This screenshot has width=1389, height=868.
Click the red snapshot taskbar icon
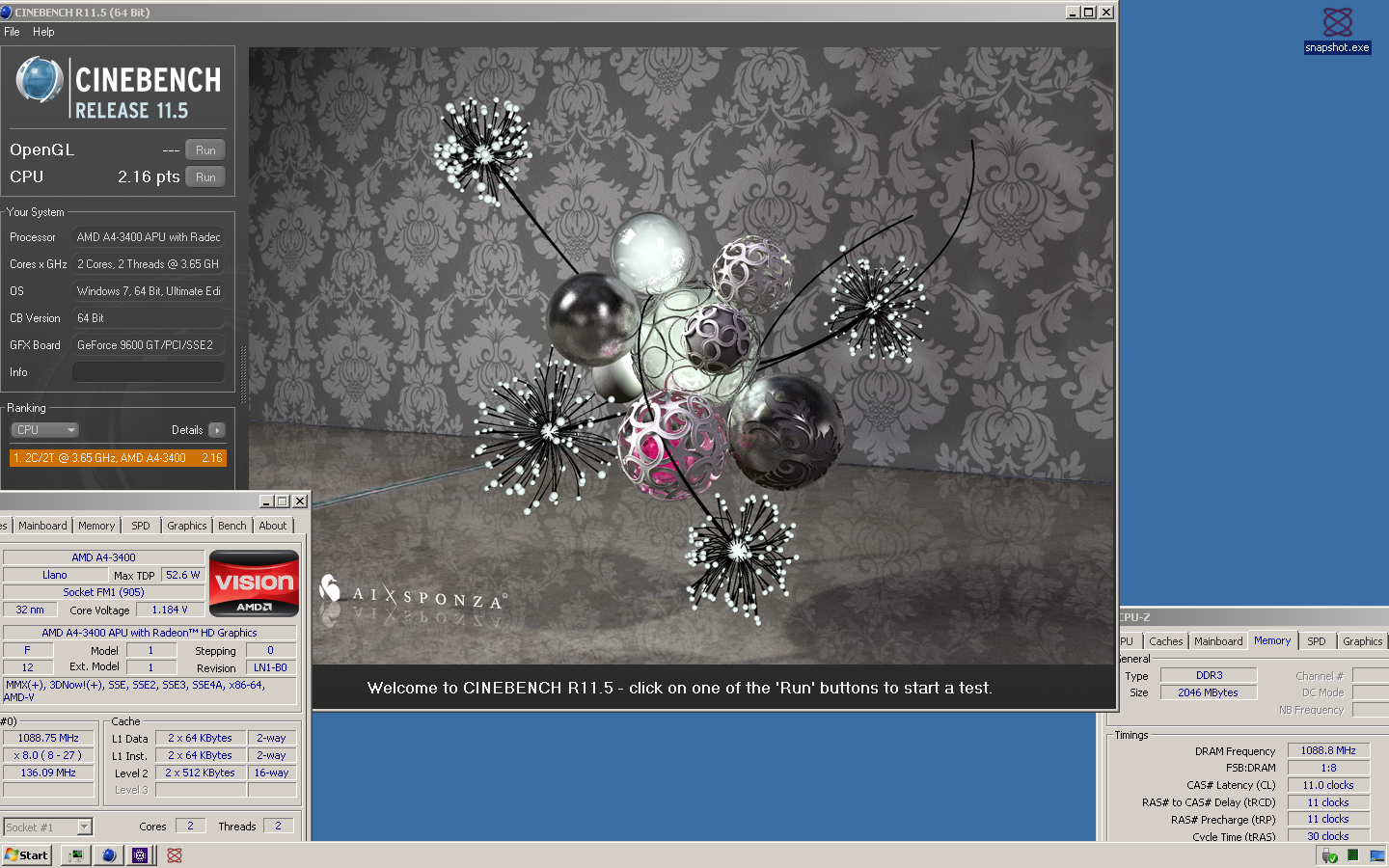(x=175, y=855)
